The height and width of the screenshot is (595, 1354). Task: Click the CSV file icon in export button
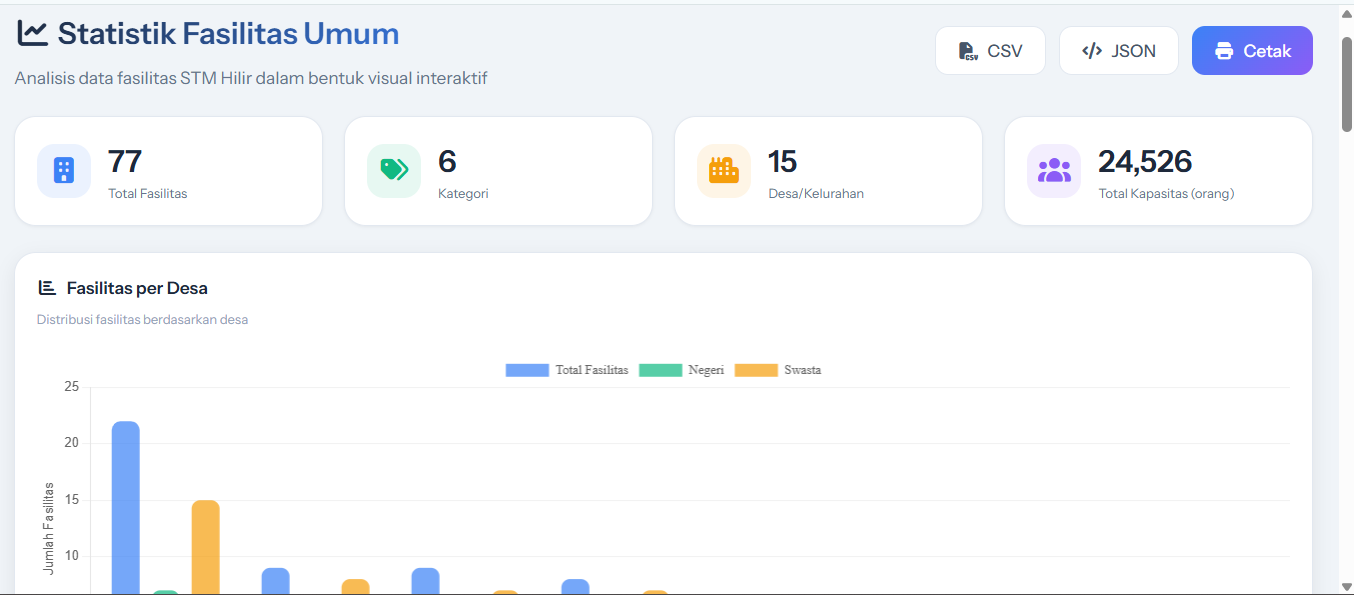(968, 51)
